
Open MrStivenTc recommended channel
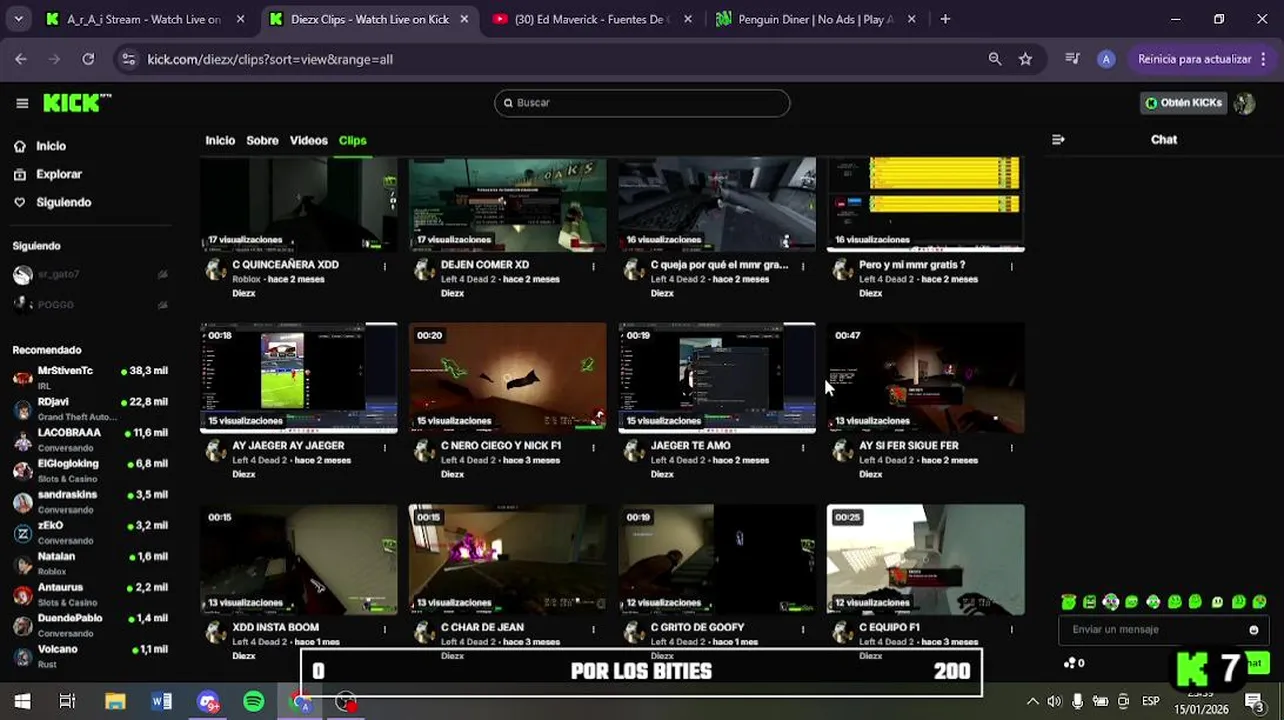click(x=90, y=377)
